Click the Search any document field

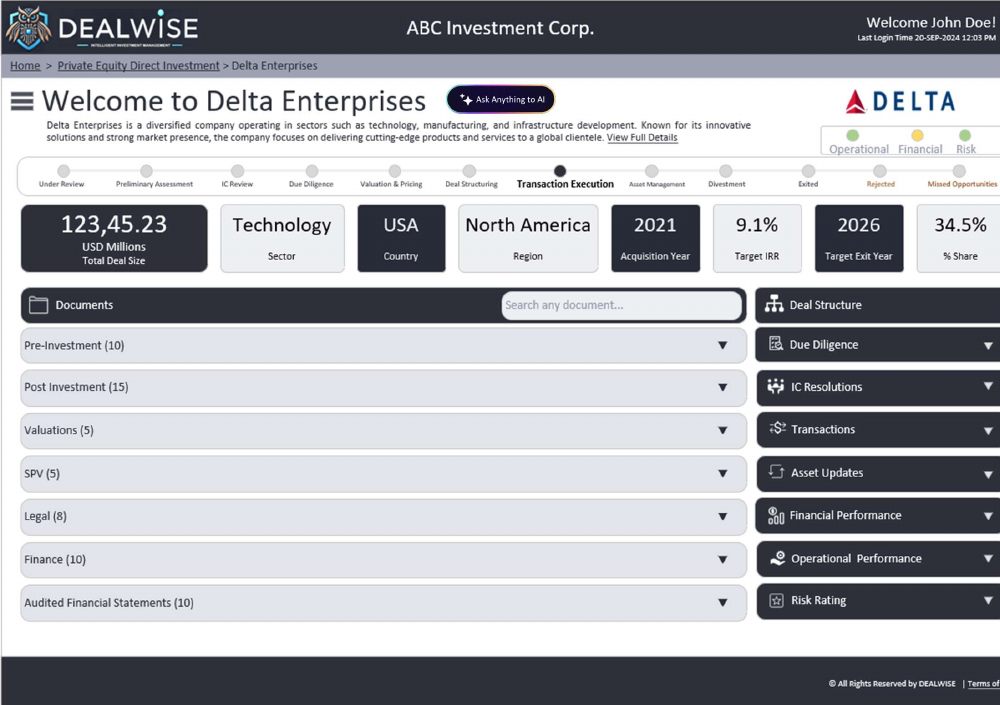coord(622,305)
